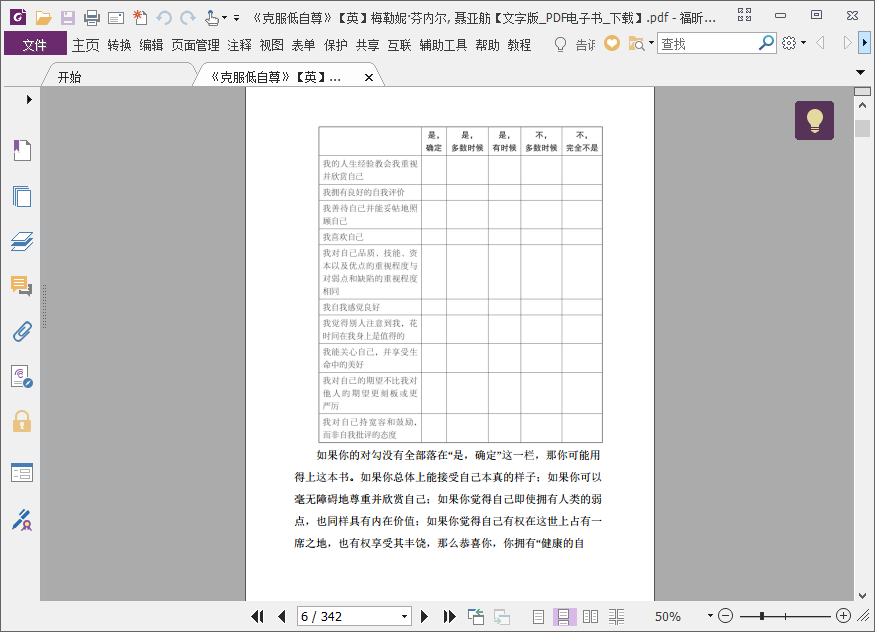Open a file with folder icon
This screenshot has height=632, width=875.
click(44, 18)
